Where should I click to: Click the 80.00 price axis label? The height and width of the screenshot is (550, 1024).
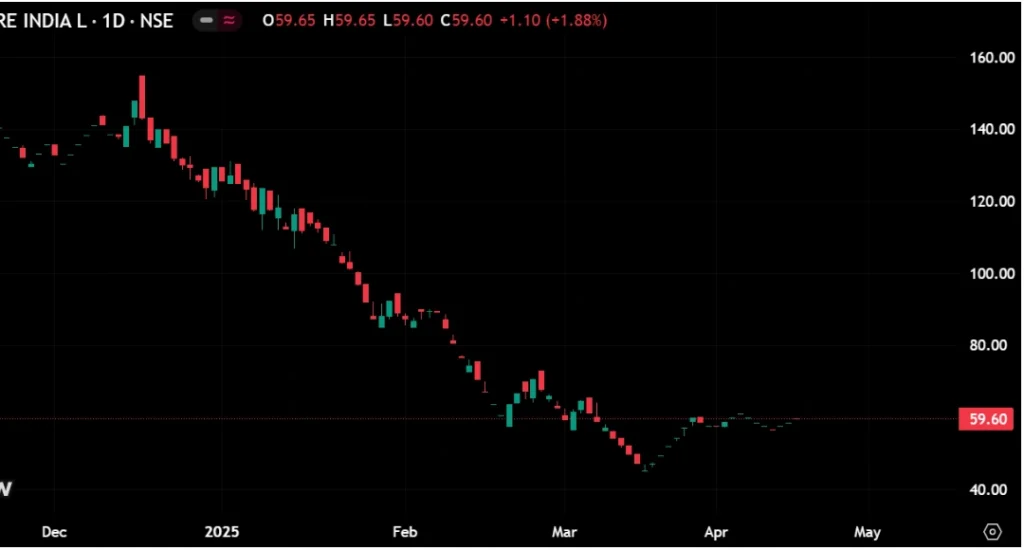988,346
